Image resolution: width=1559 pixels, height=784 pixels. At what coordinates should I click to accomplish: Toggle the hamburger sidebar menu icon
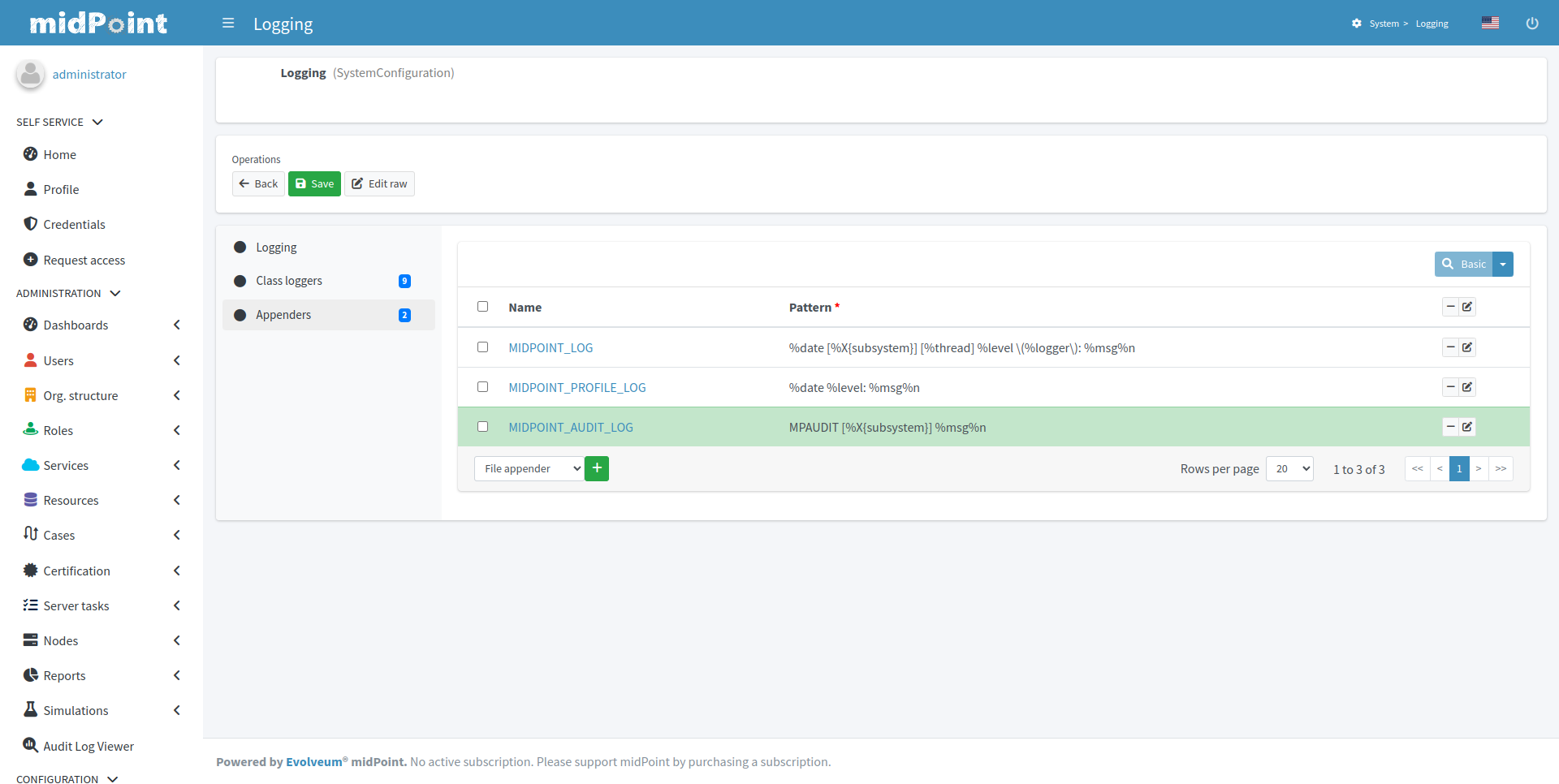228,24
